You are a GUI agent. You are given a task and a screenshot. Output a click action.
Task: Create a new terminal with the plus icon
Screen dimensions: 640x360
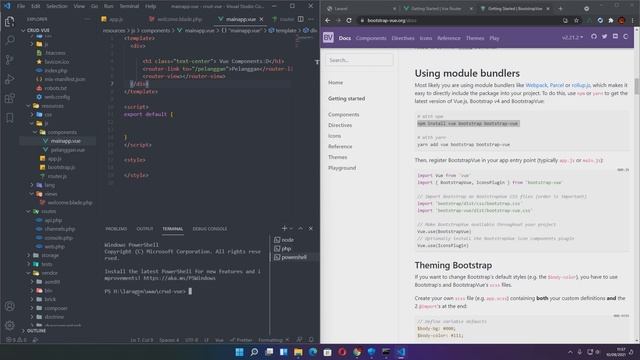284,229
